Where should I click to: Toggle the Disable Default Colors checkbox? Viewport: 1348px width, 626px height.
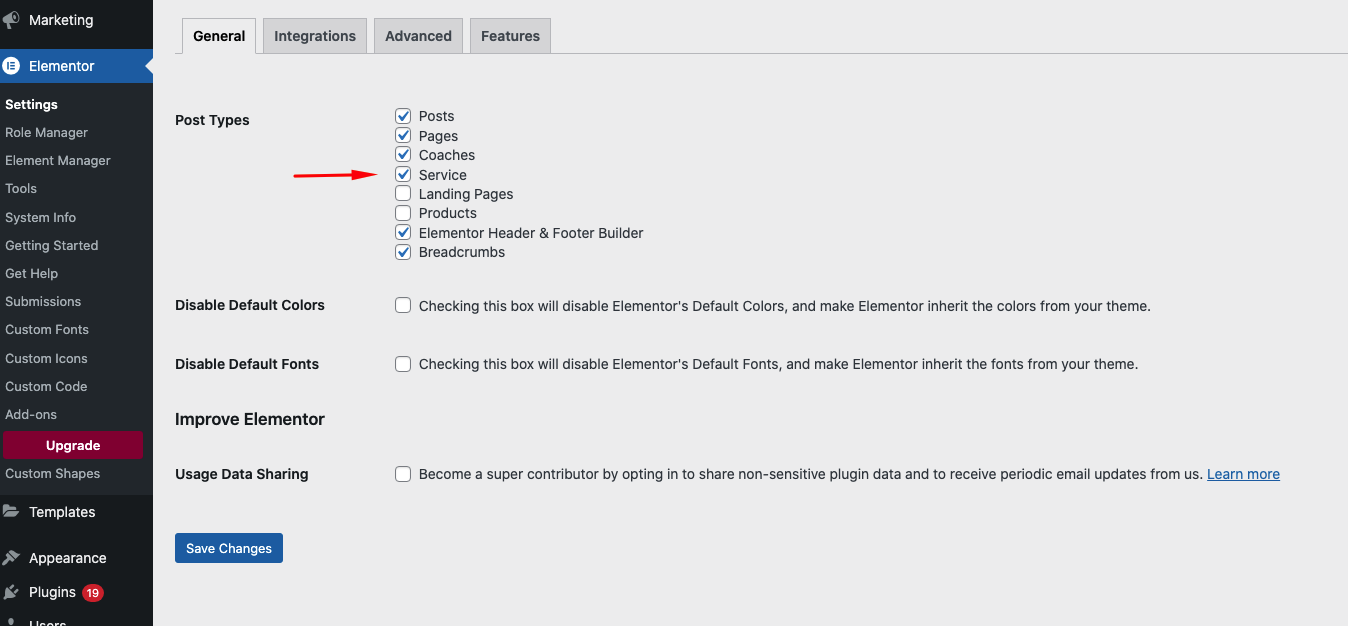(x=403, y=305)
